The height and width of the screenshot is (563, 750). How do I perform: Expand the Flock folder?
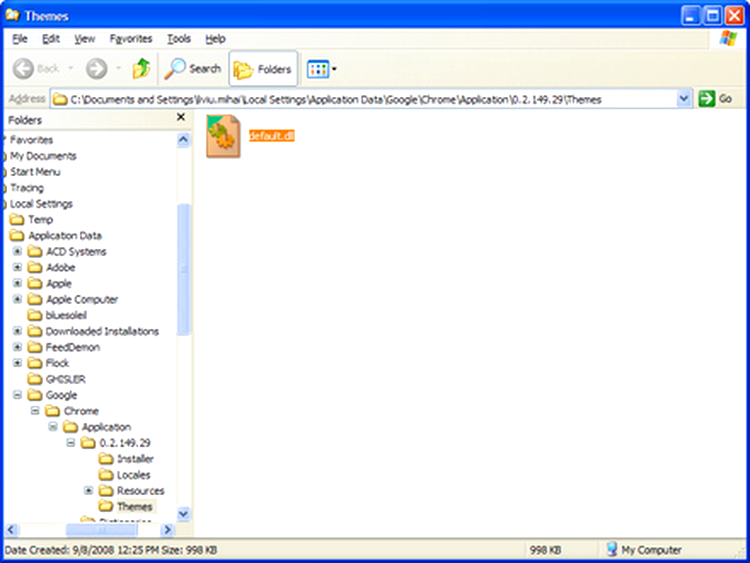point(17,363)
